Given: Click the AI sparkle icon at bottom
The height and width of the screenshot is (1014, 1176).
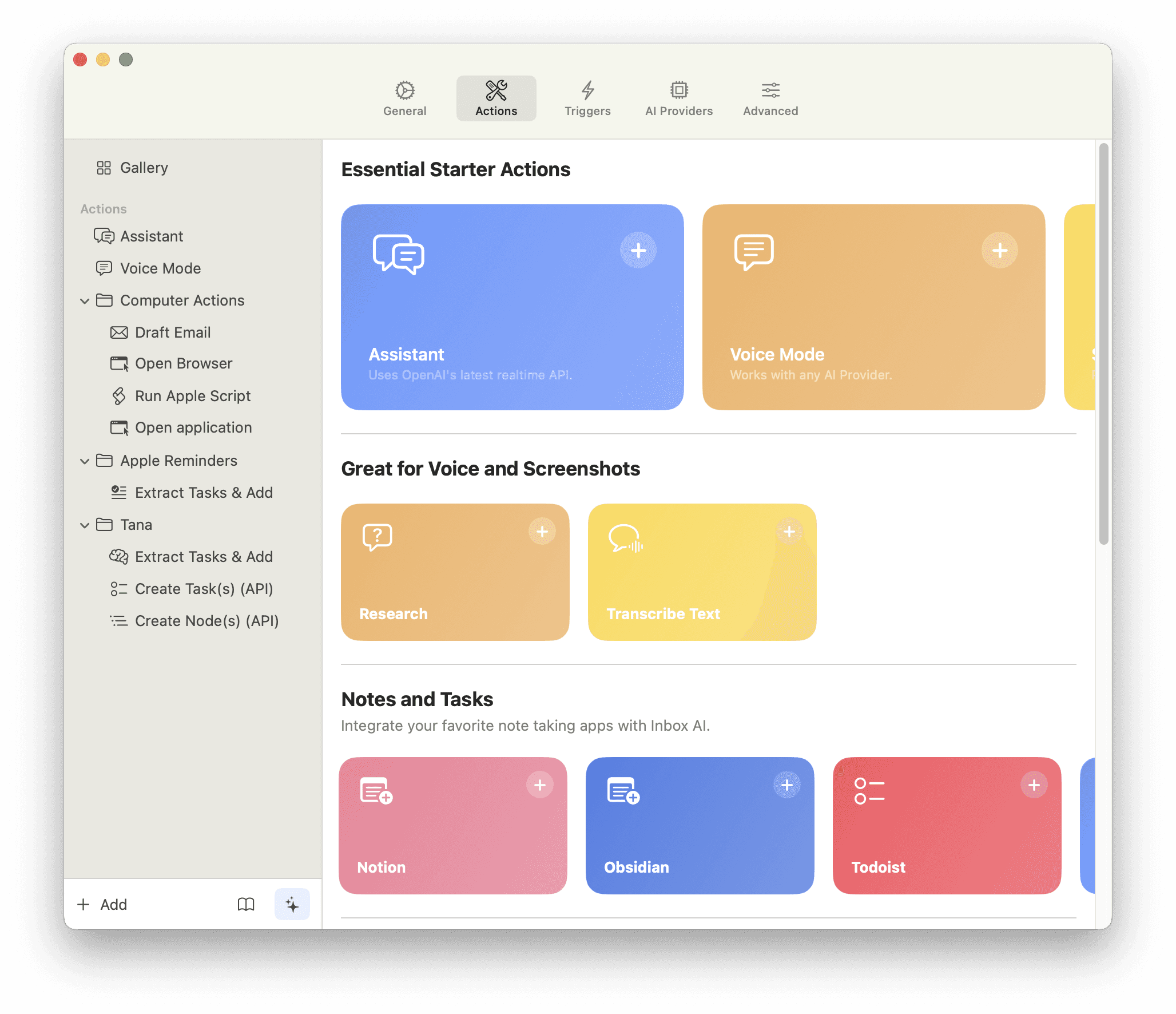Looking at the screenshot, I should 292,904.
